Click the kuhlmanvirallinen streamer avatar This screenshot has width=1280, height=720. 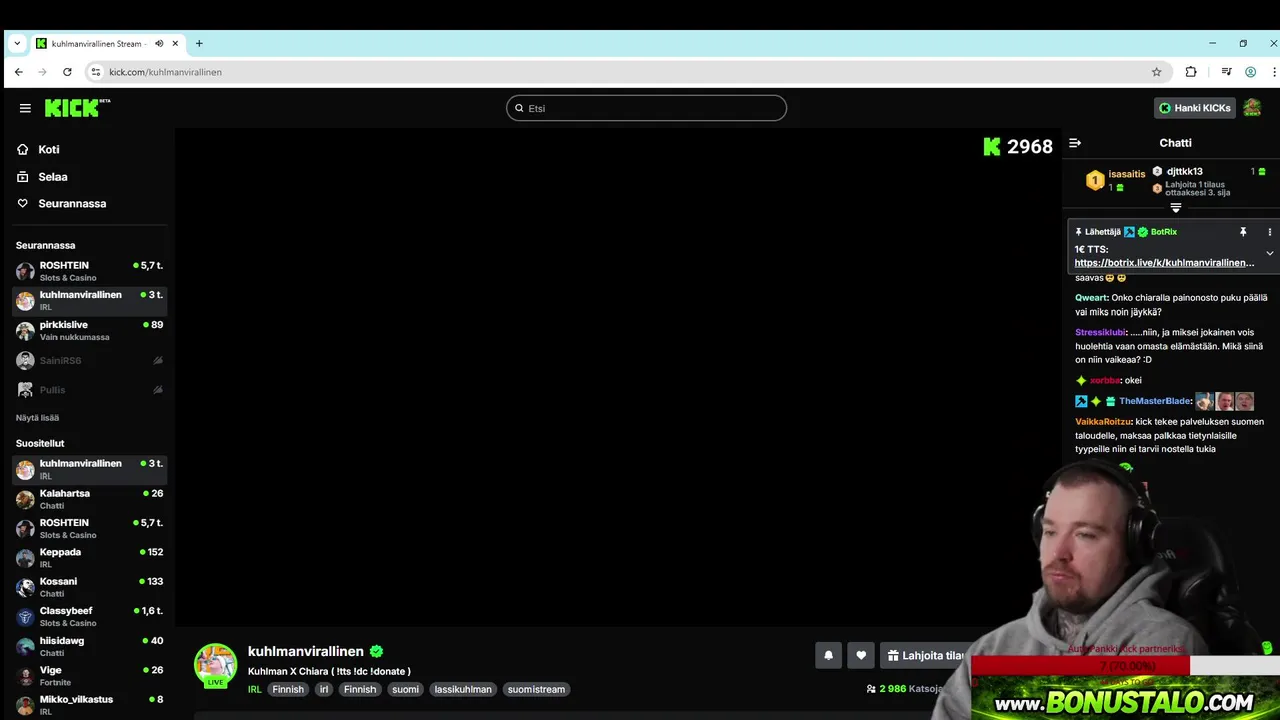click(215, 665)
